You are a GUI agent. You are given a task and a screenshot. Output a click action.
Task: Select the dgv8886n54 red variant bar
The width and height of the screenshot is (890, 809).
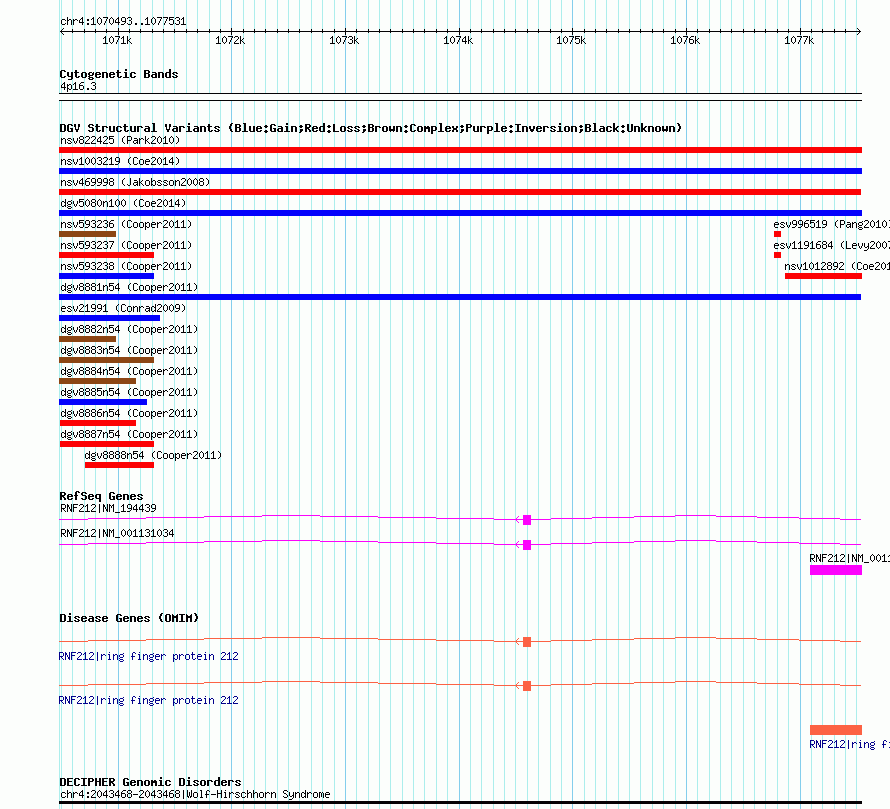click(98, 423)
